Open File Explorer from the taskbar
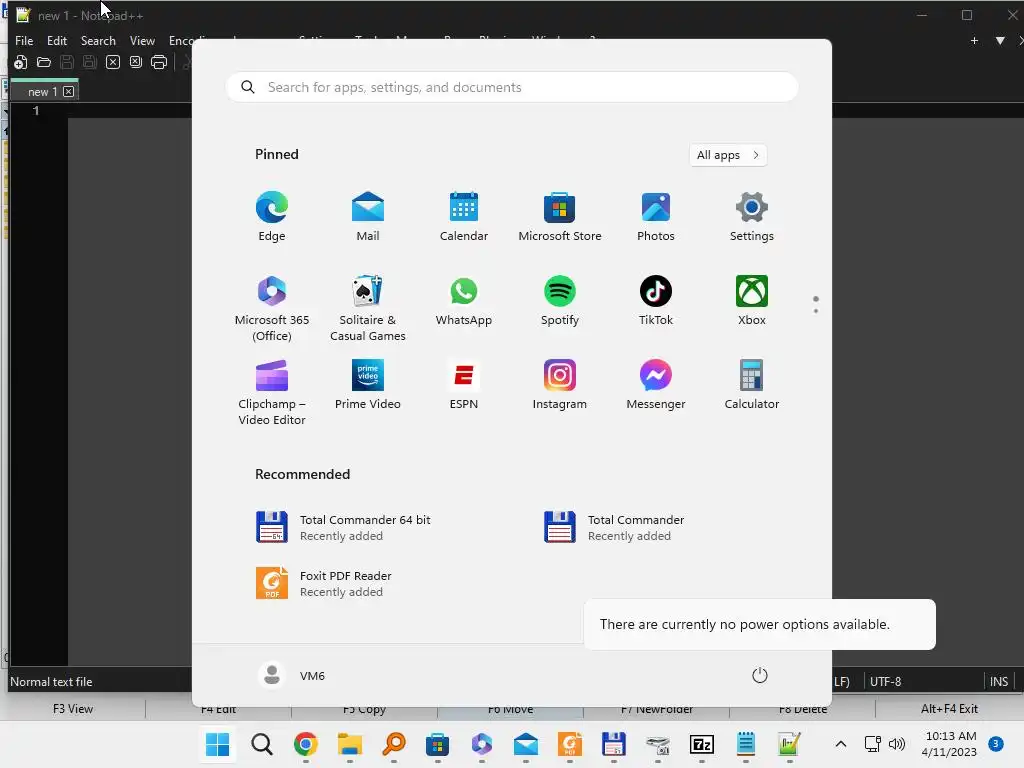 349,744
